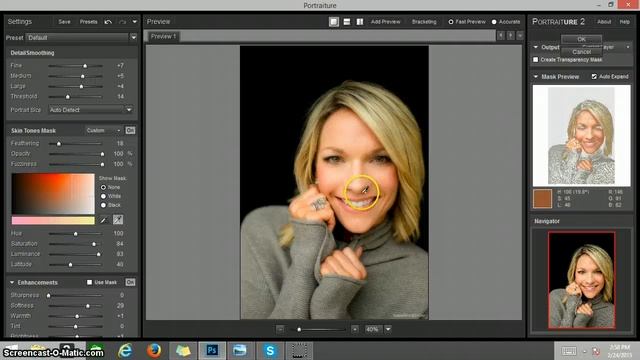This screenshot has width=640, height=360.
Task: Go to next preview tab arrow
Action: pyautogui.click(x=511, y=36)
